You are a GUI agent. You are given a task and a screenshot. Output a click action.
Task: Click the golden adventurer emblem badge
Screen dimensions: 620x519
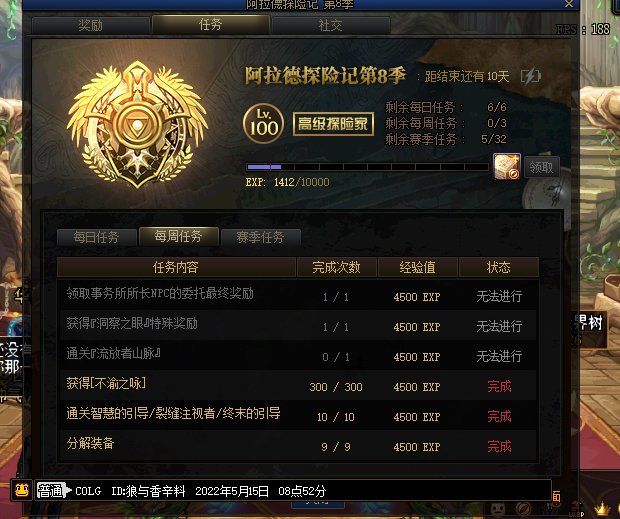[x=137, y=125]
